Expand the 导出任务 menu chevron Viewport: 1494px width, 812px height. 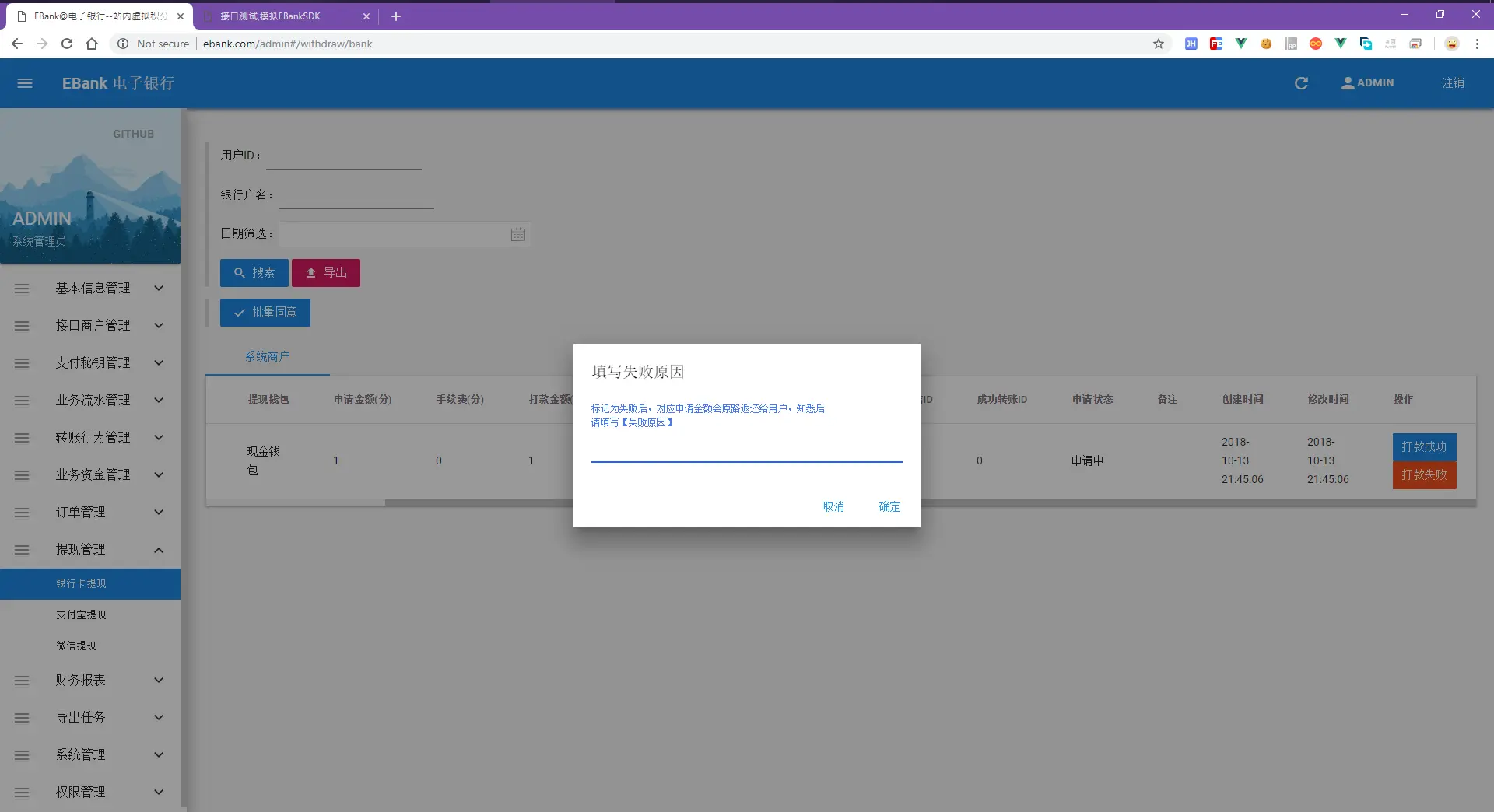pyautogui.click(x=159, y=718)
